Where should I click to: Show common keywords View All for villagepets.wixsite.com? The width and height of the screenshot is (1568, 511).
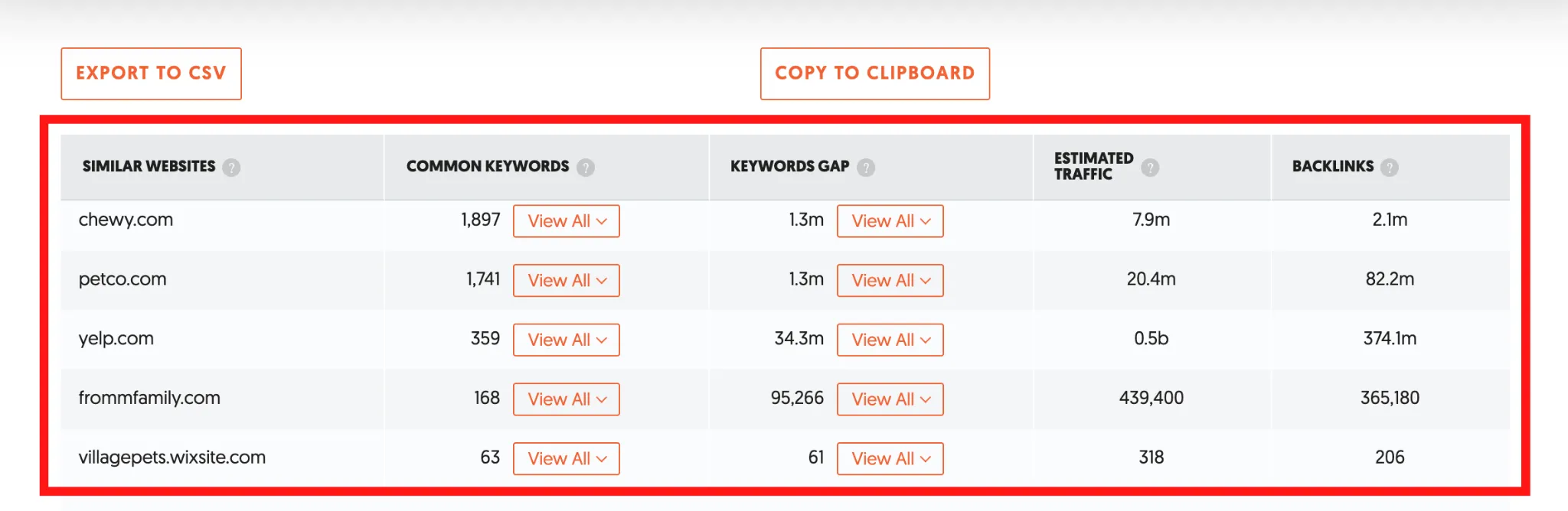pos(567,459)
